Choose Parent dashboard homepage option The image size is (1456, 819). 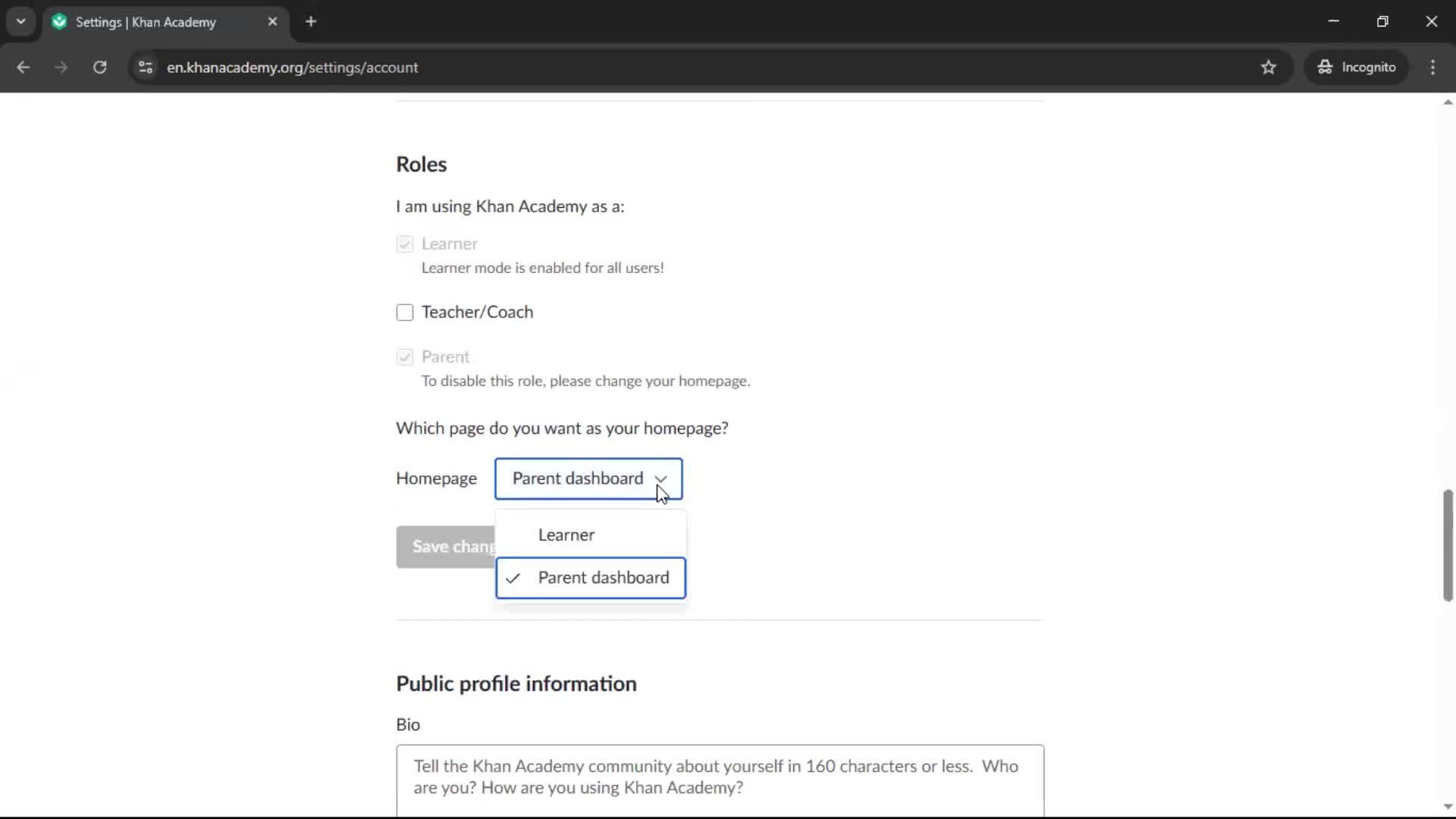click(591, 578)
